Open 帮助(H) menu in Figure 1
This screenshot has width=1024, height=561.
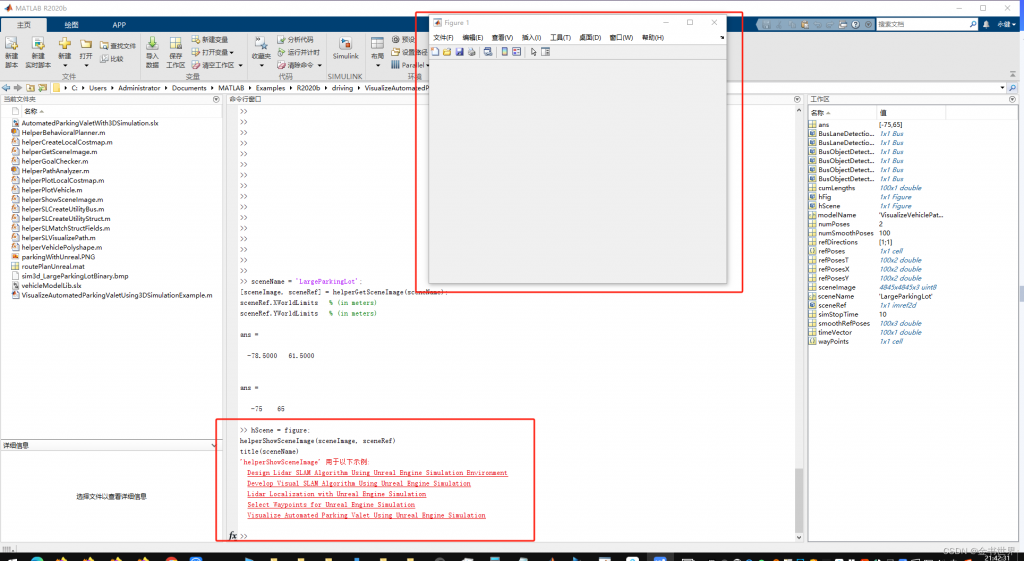point(652,38)
